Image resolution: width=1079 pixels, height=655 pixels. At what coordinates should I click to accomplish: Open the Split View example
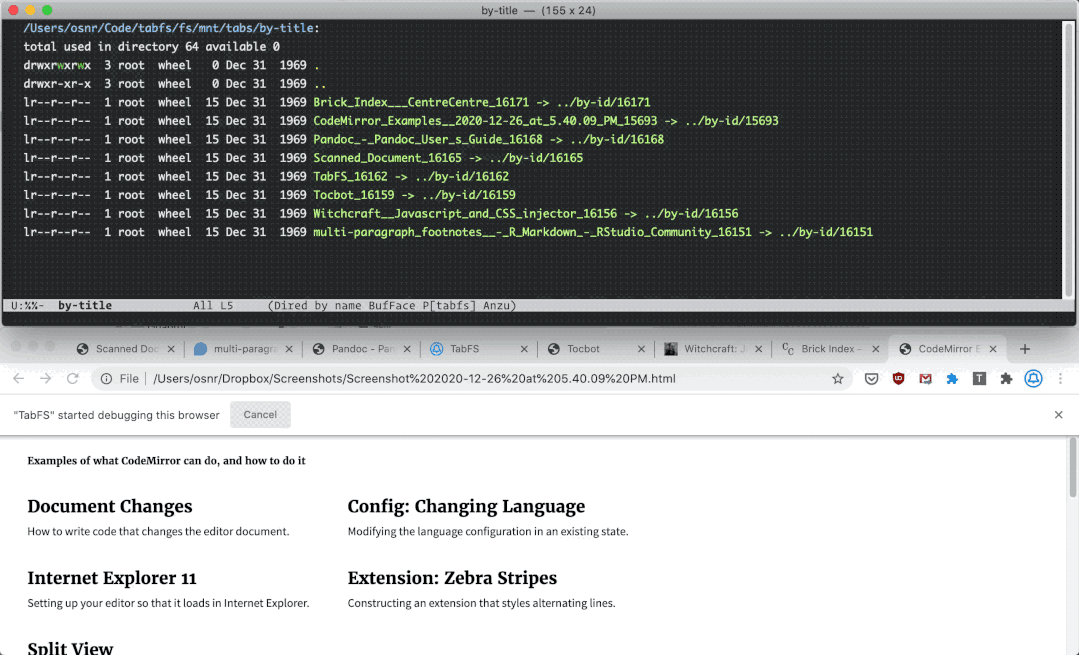coord(70,647)
